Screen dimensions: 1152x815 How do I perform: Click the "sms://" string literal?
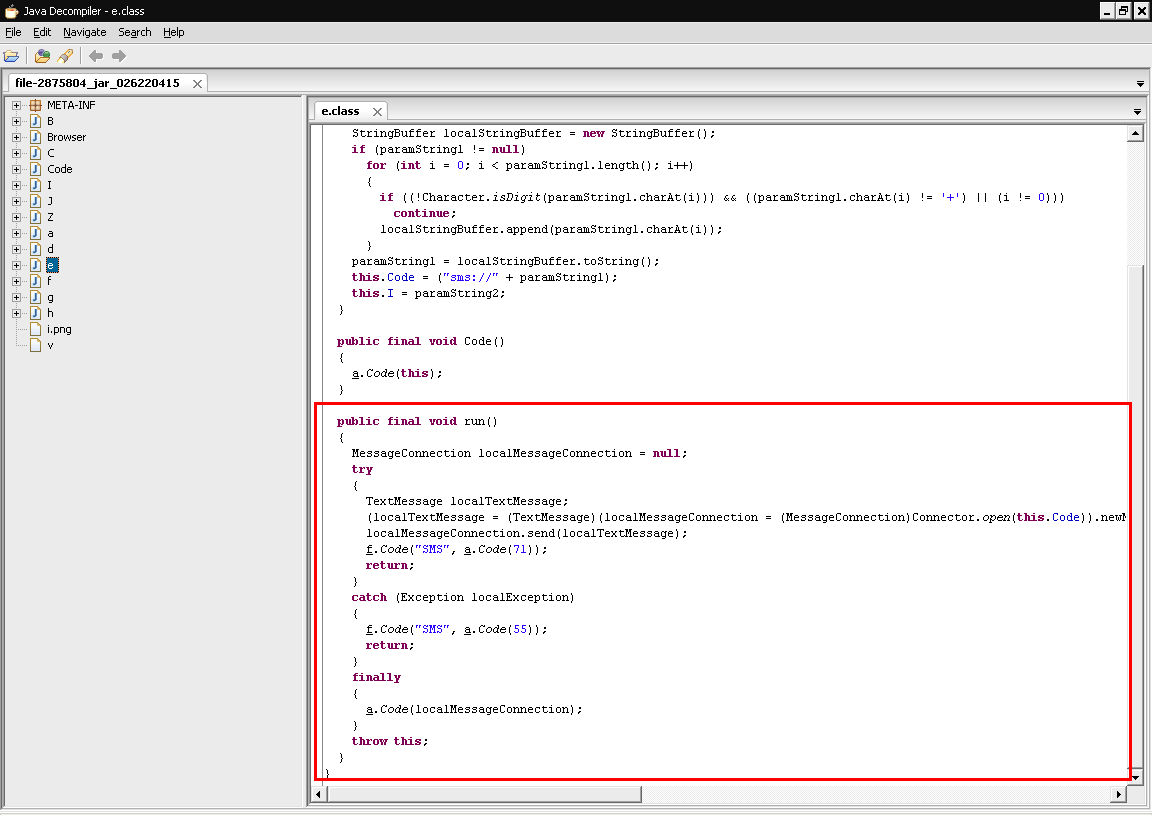coord(470,277)
